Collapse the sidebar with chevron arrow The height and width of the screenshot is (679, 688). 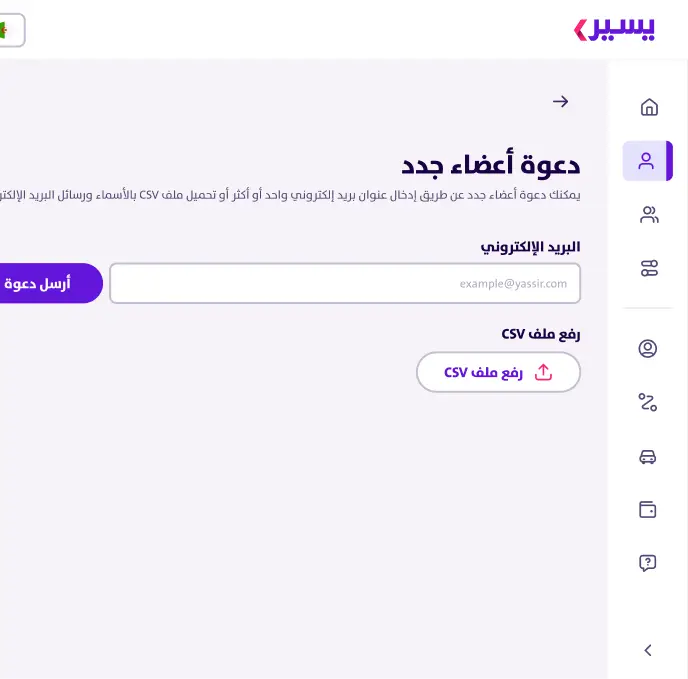(x=648, y=650)
